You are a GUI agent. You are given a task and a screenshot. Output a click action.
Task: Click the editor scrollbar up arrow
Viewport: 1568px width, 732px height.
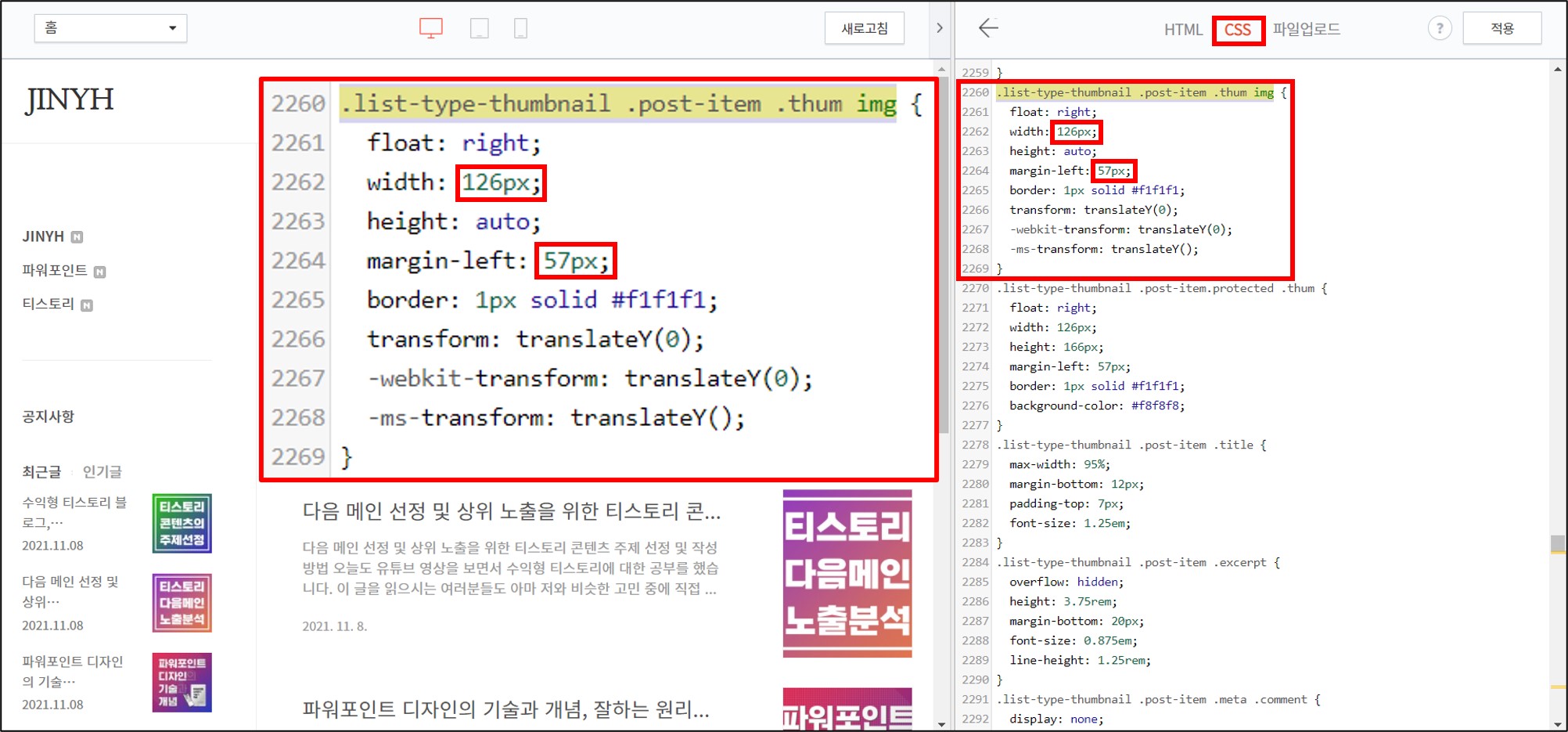pyautogui.click(x=1558, y=70)
